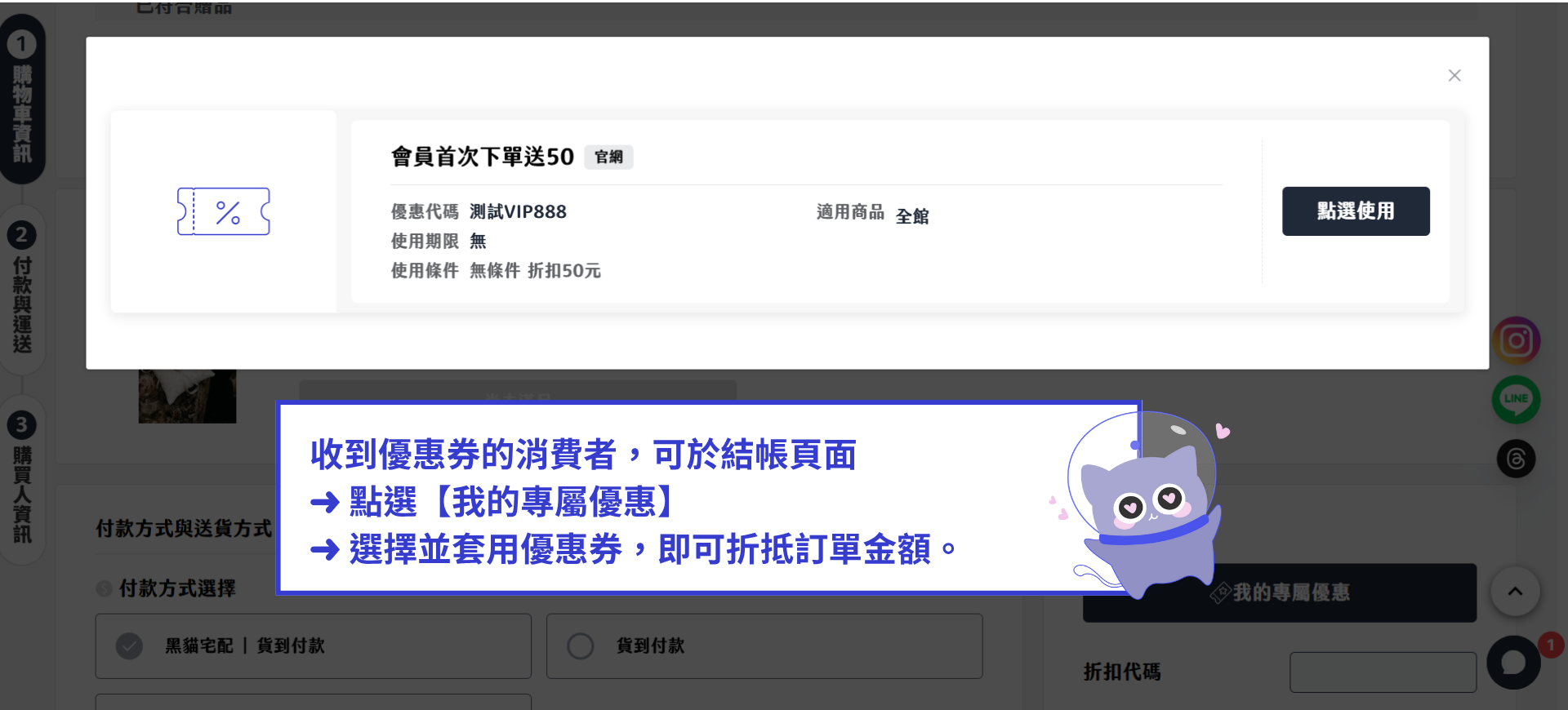This screenshot has height=710, width=1568.
Task: Go to step 3 購買人資訊
Action: point(22,479)
